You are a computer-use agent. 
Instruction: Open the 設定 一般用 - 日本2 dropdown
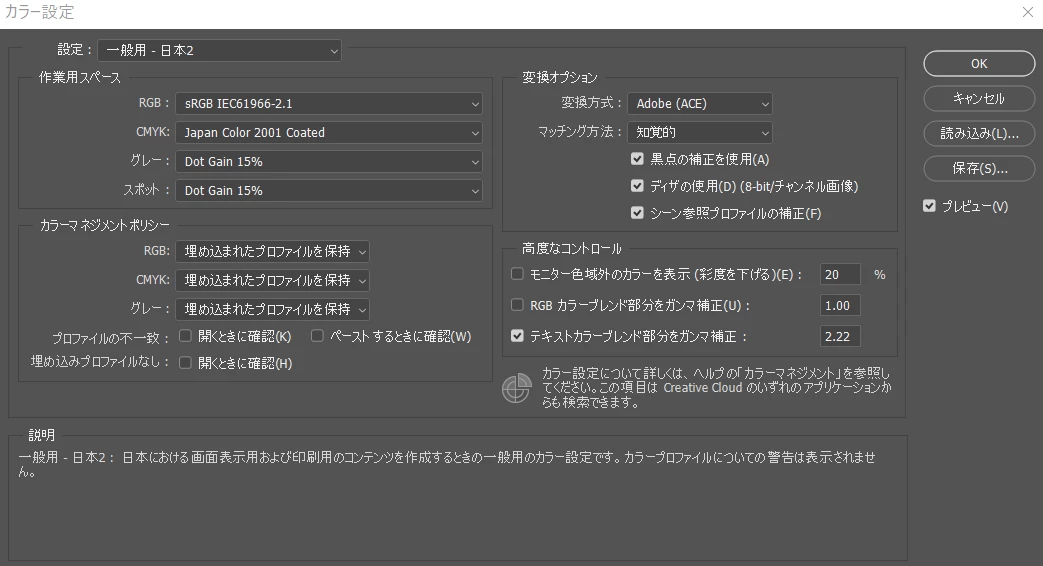coord(220,51)
